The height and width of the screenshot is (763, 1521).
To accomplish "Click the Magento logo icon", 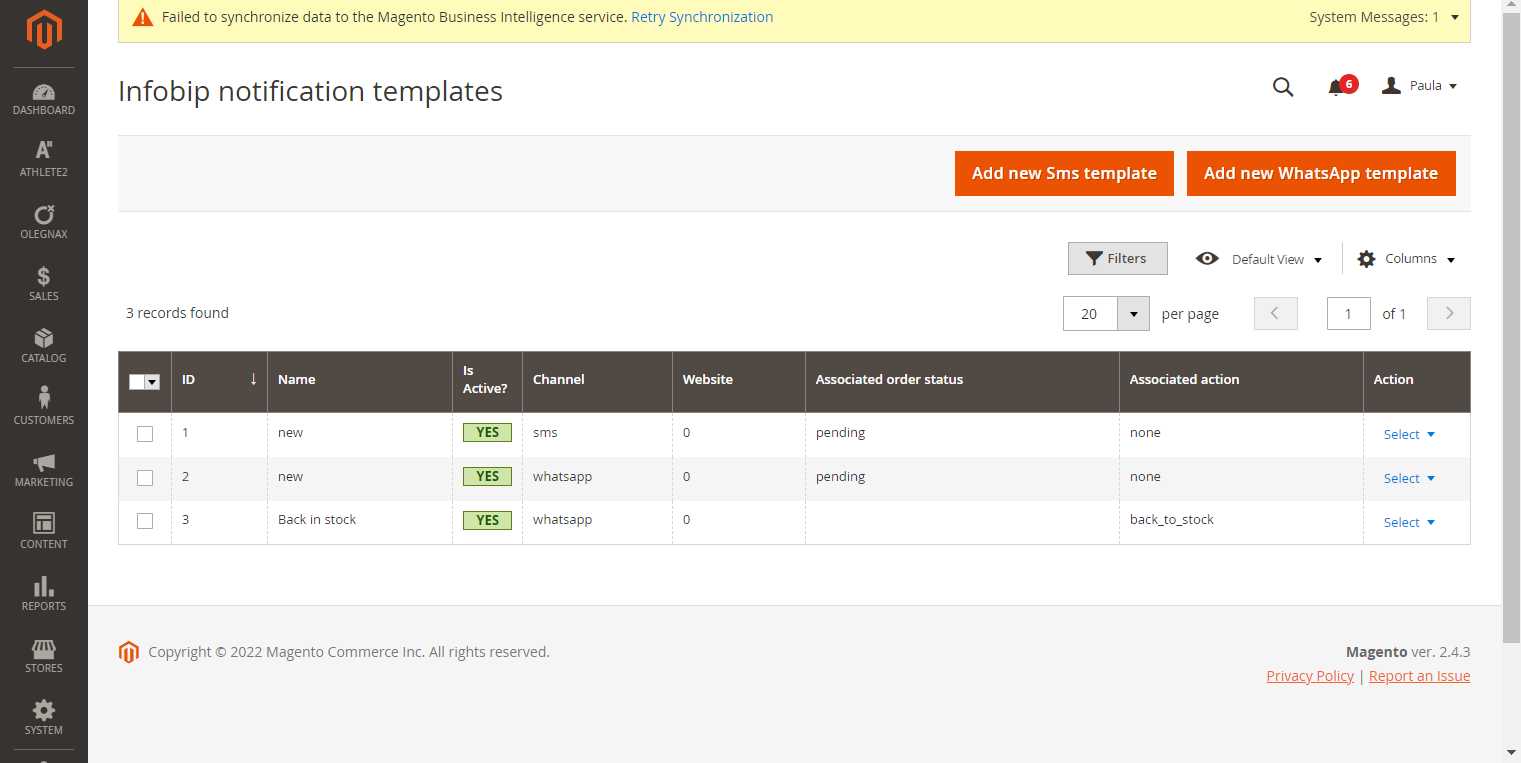I will (x=44, y=30).
